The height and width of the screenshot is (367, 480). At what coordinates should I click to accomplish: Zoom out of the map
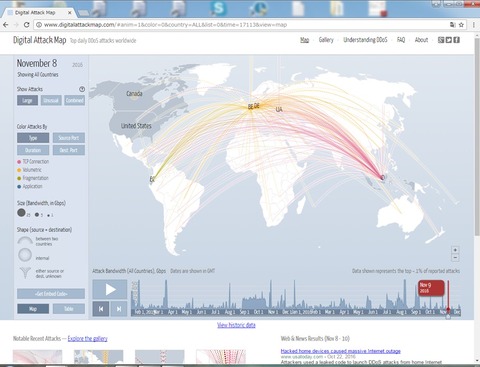click(x=455, y=258)
